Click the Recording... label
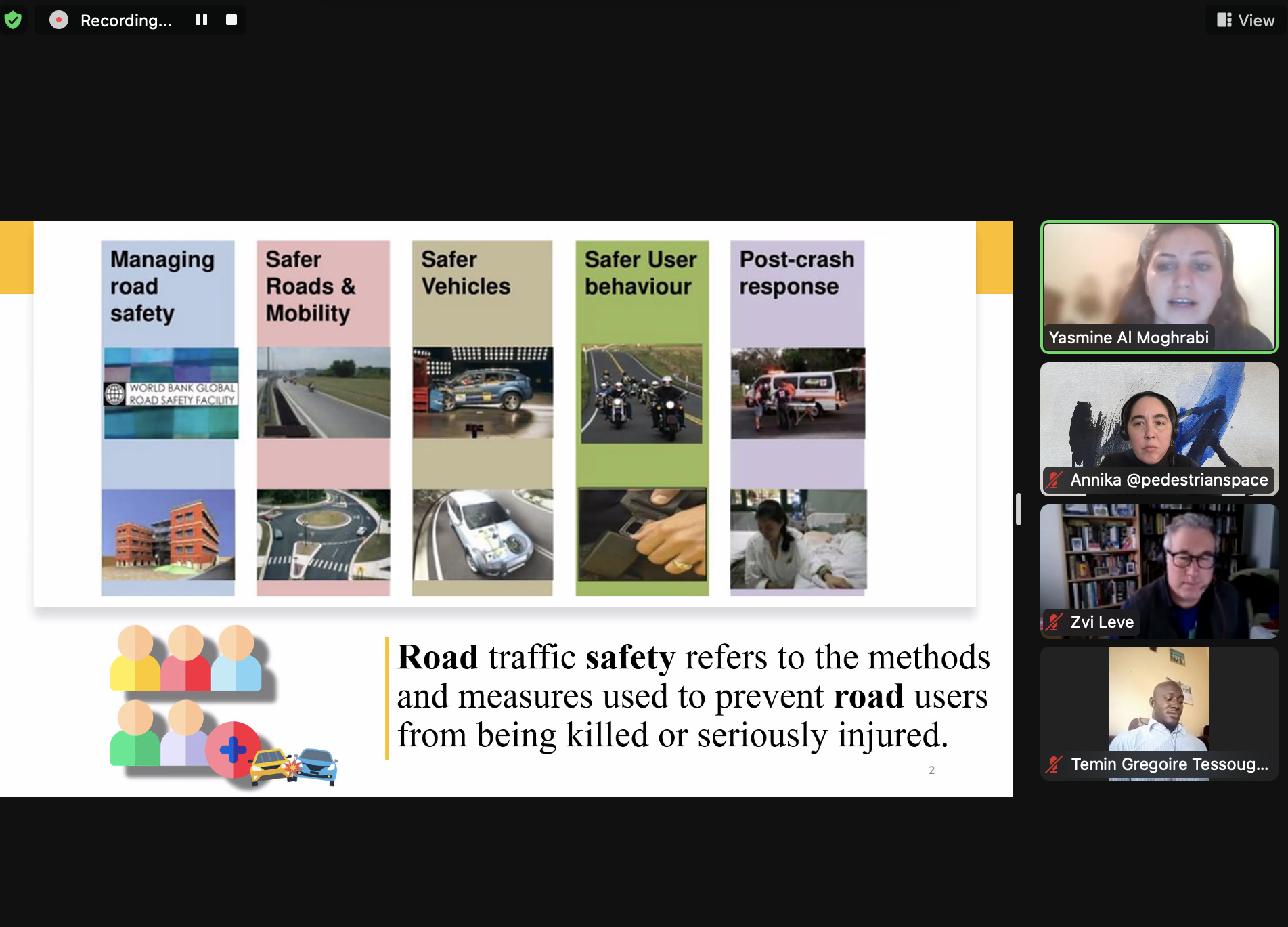The height and width of the screenshot is (927, 1288). point(126,20)
